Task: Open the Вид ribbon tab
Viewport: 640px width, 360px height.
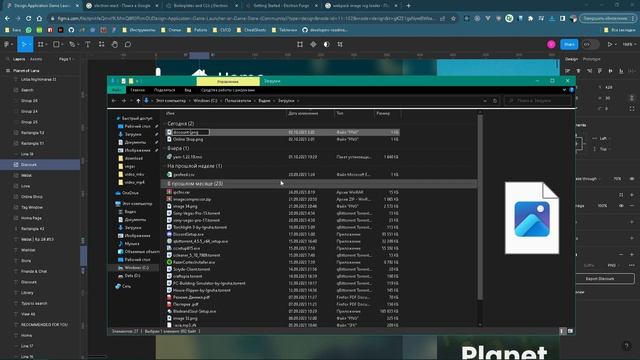Action: click(x=188, y=90)
